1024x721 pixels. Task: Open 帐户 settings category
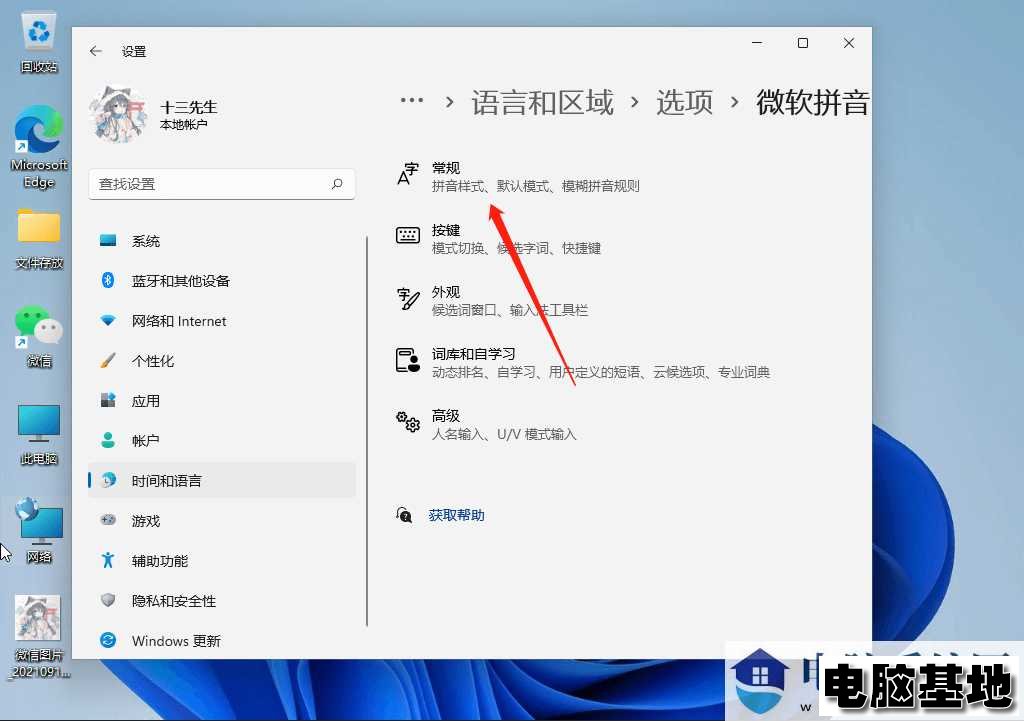[x=221, y=441]
